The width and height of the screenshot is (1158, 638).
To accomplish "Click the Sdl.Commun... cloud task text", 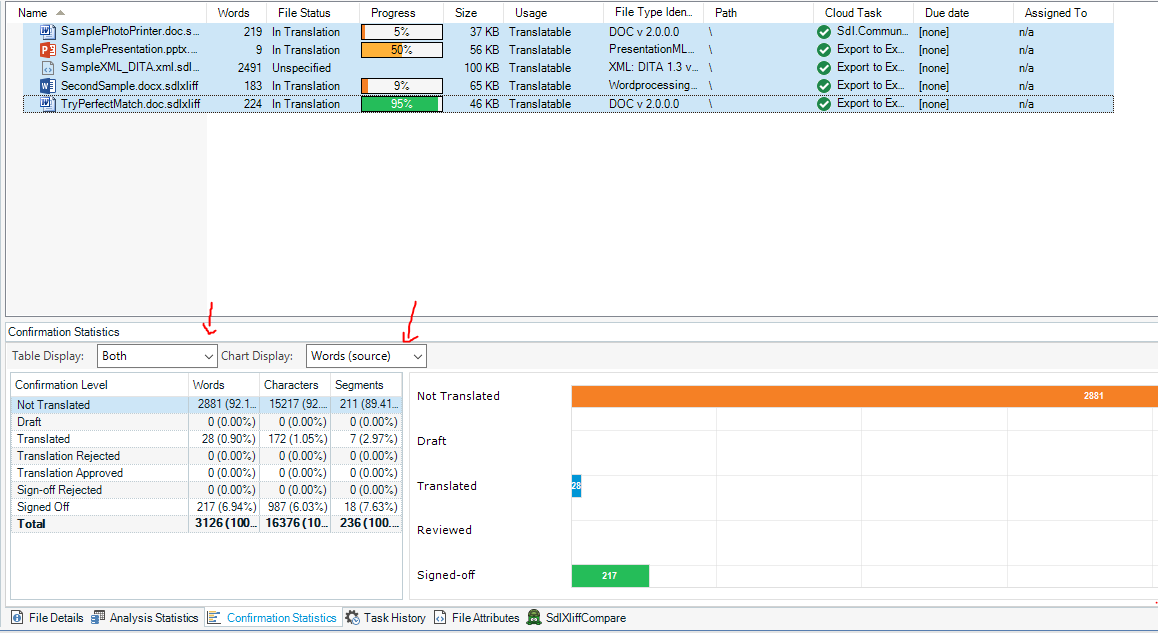I will [872, 31].
